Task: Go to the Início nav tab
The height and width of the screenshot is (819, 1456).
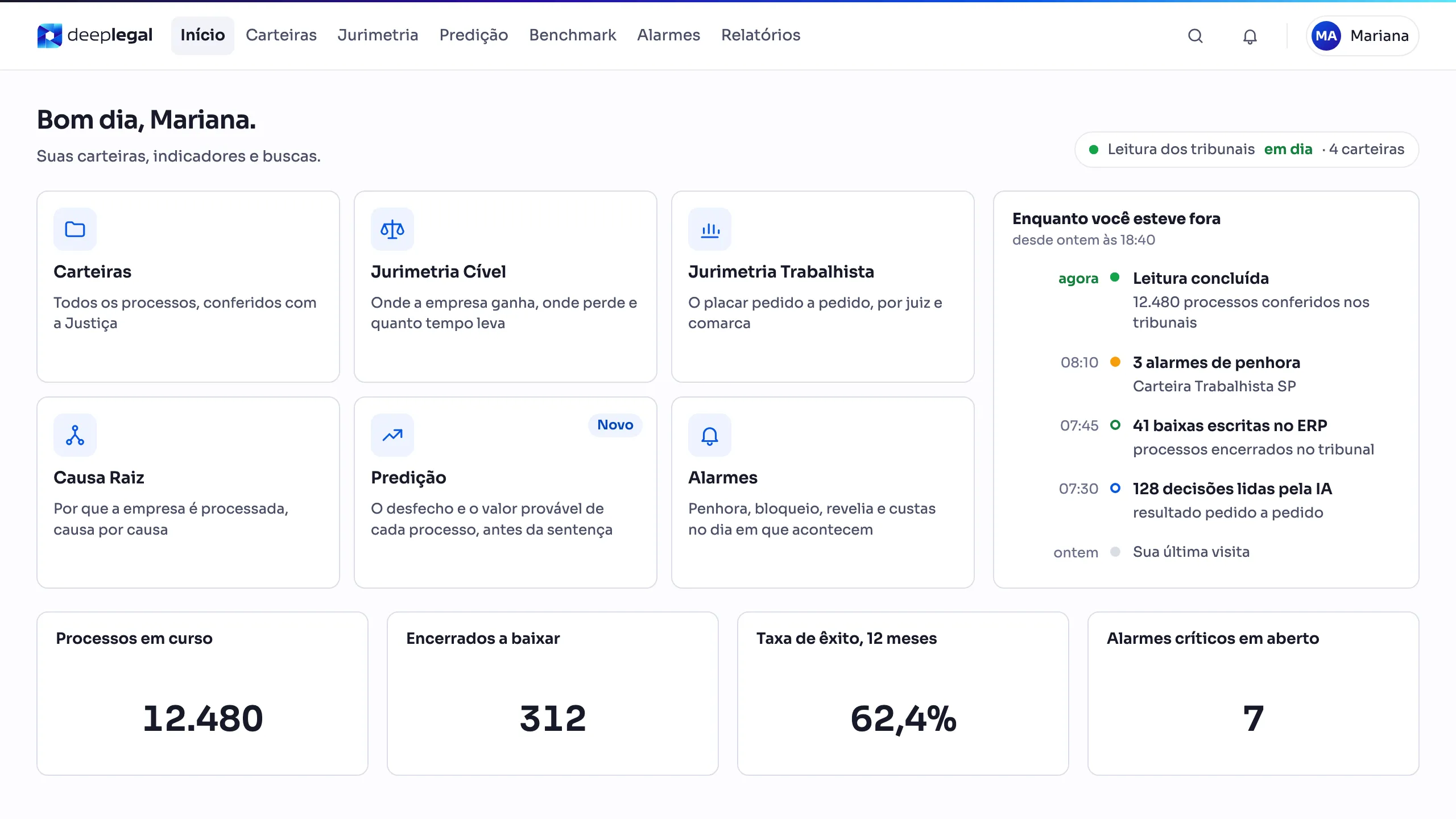Action: click(202, 35)
